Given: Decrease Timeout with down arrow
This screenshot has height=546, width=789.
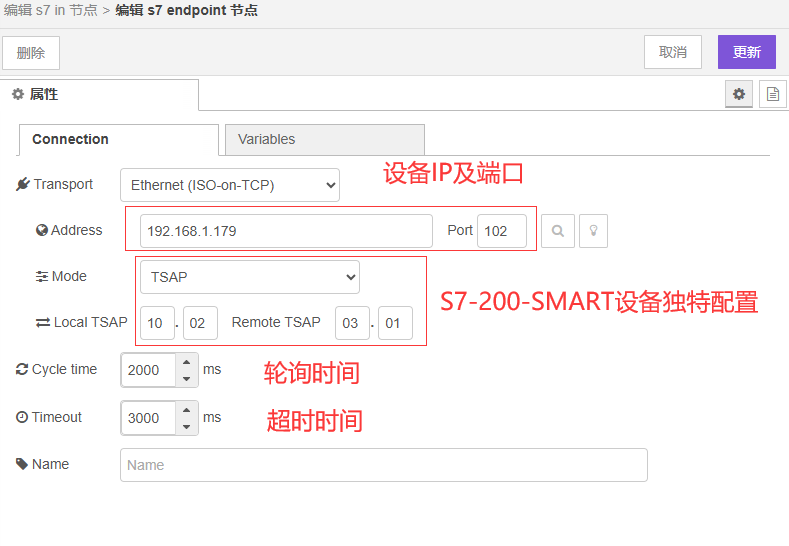Looking at the screenshot, I should pos(186,426).
